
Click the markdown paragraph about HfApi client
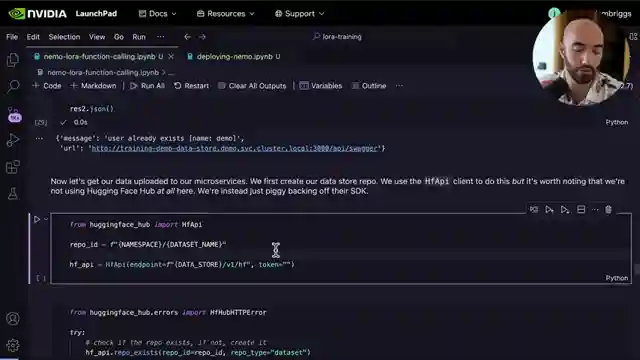click(x=338, y=186)
